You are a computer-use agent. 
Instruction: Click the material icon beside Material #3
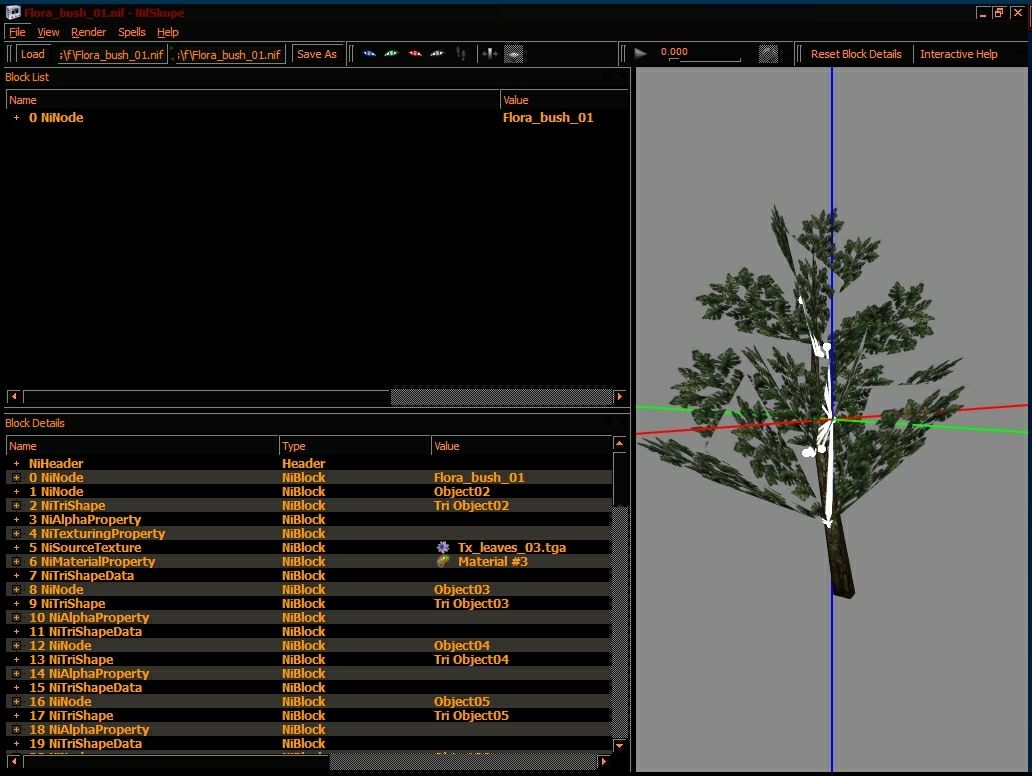[443, 561]
